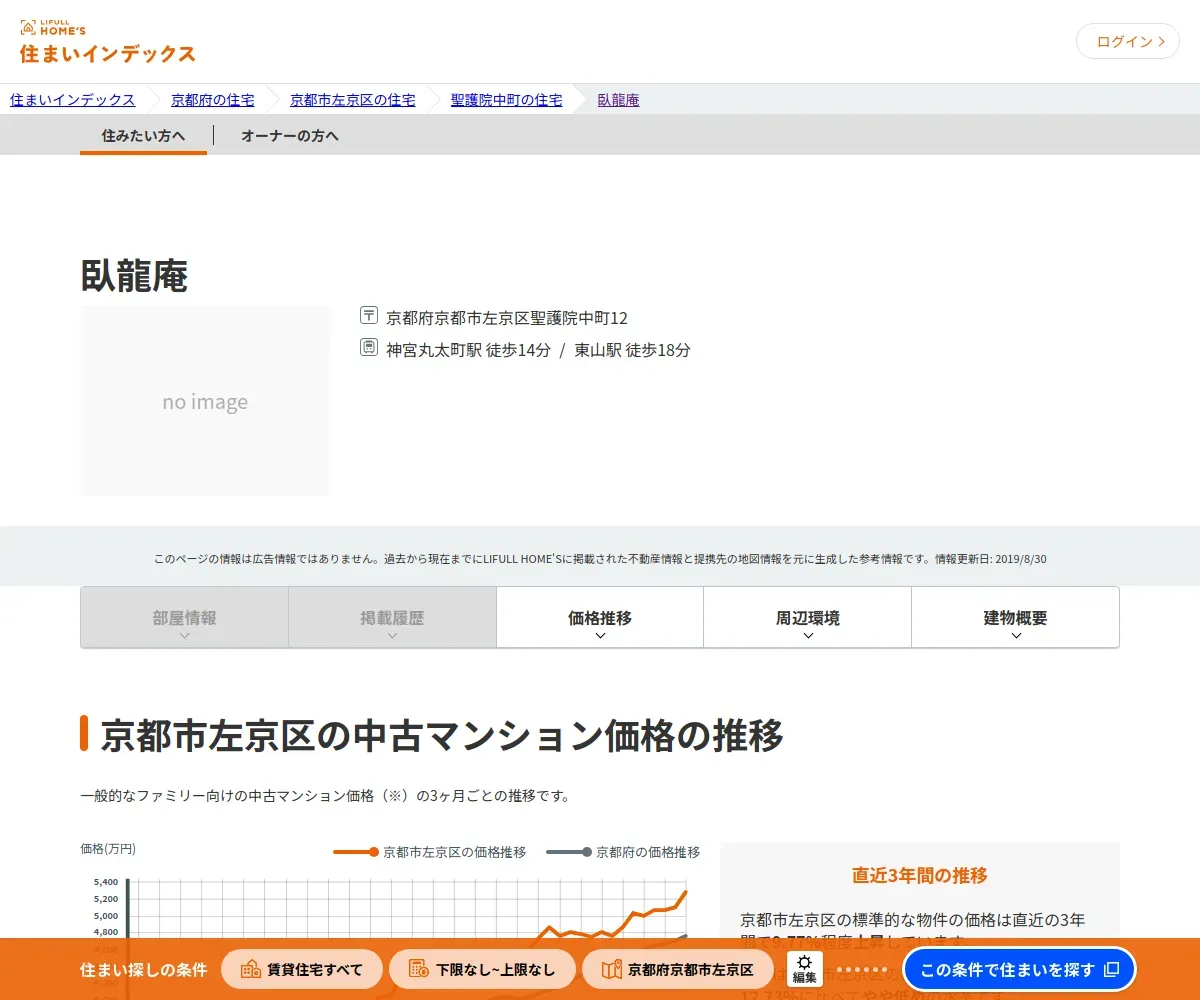Click the postal address icon
This screenshot has width=1200, height=1000.
[x=369, y=316]
